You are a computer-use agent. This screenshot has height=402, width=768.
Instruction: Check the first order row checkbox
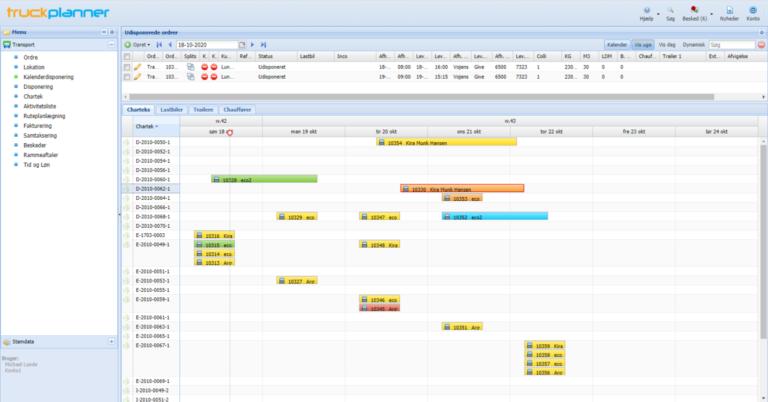point(126,66)
